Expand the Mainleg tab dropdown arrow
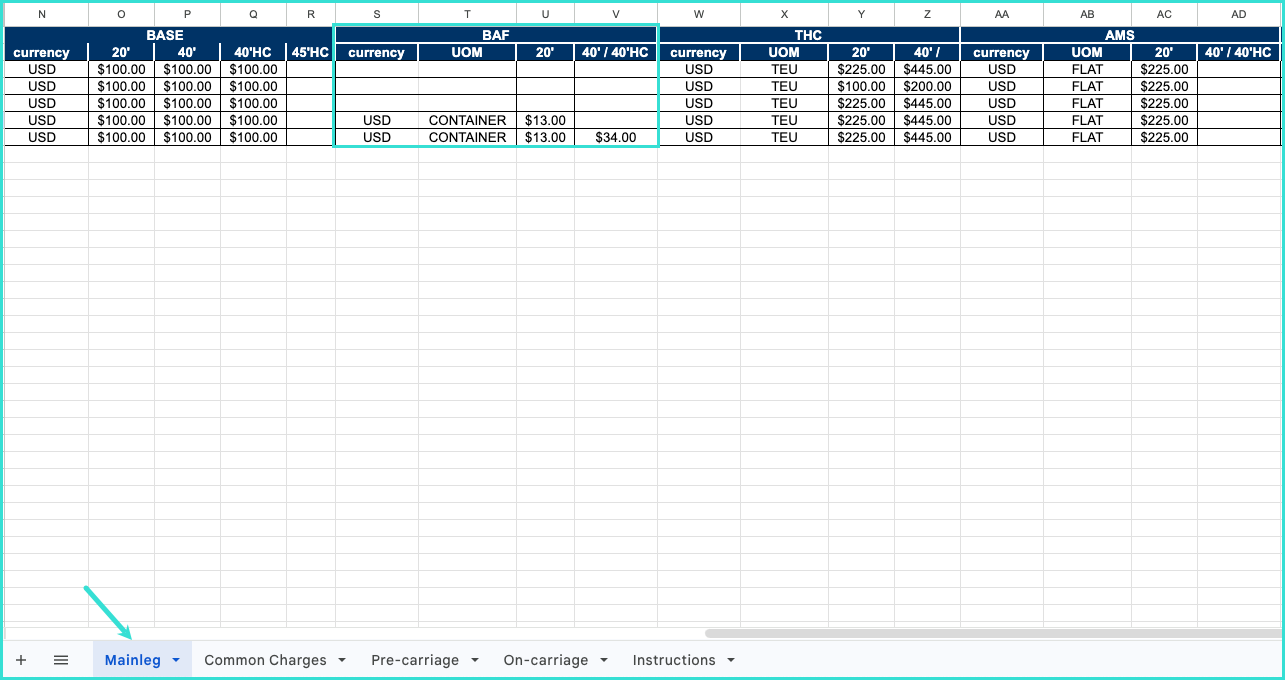This screenshot has width=1285, height=680. click(x=176, y=660)
